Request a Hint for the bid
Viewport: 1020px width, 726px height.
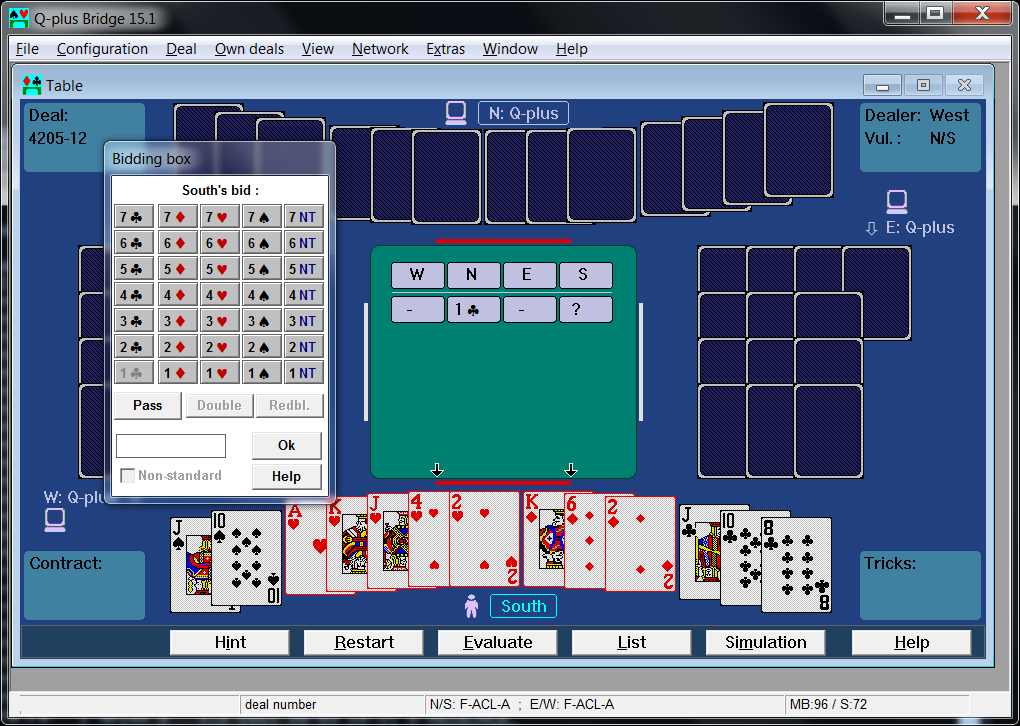click(x=228, y=642)
